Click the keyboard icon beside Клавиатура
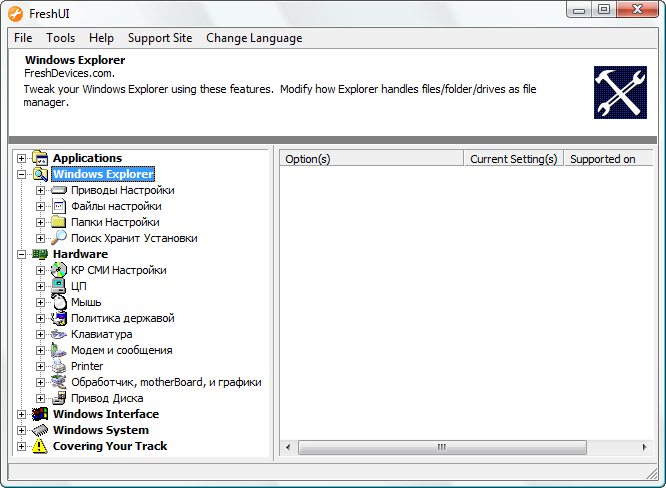 59,334
